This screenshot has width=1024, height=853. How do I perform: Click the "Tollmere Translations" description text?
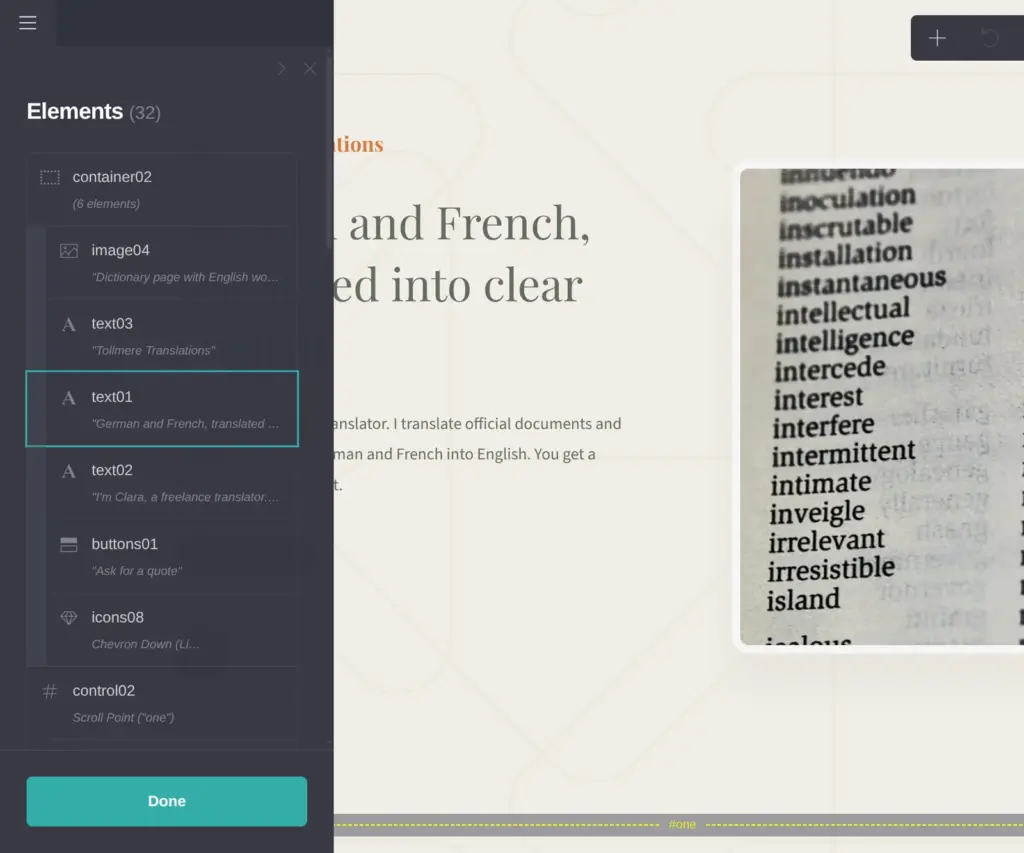pos(153,351)
